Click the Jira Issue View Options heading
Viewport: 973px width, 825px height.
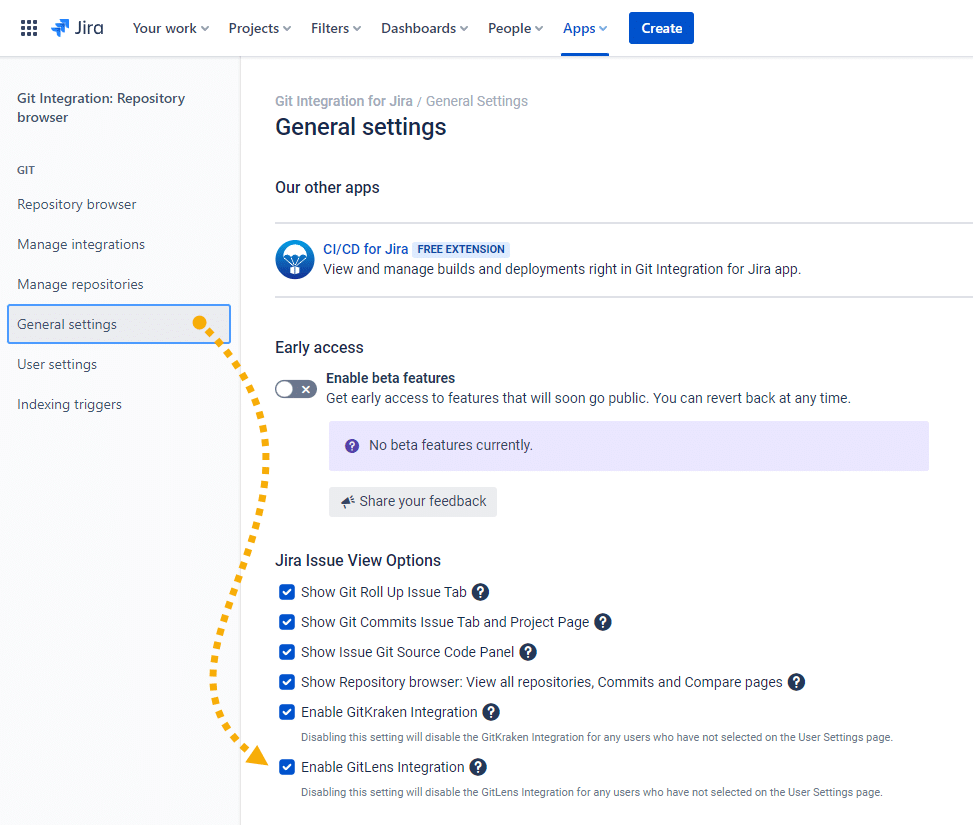pos(358,560)
